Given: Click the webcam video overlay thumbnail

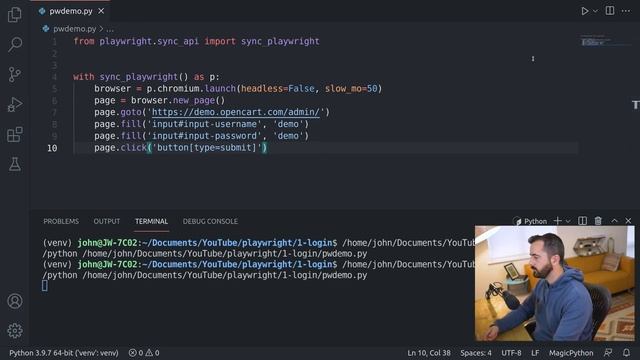Looking at the screenshot, I should click(x=555, y=283).
